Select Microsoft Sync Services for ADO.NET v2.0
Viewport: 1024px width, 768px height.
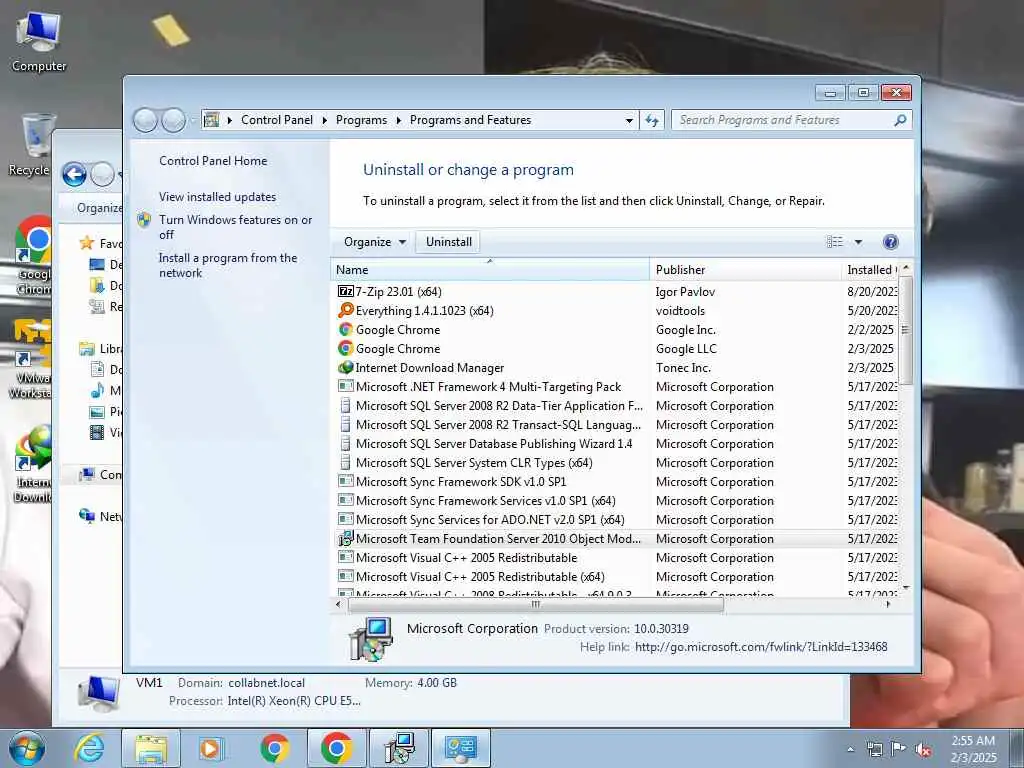tap(490, 519)
